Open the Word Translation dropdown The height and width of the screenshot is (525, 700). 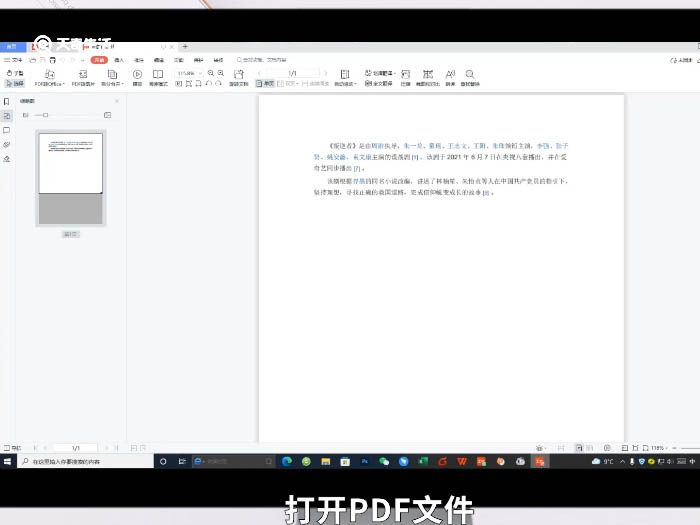(x=380, y=73)
